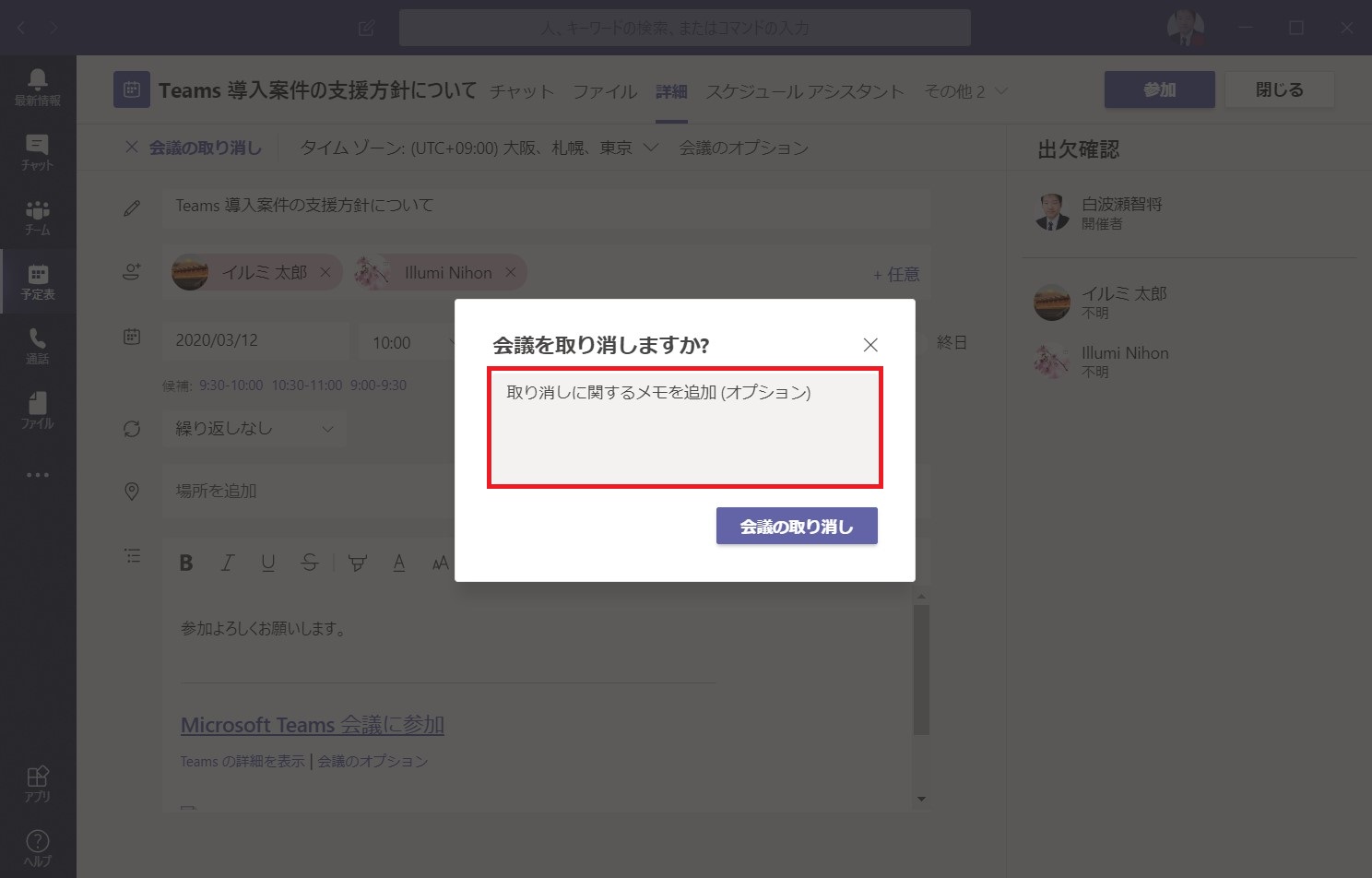The height and width of the screenshot is (878, 1372).
Task: Click the add attendees person icon
Action: 132,272
